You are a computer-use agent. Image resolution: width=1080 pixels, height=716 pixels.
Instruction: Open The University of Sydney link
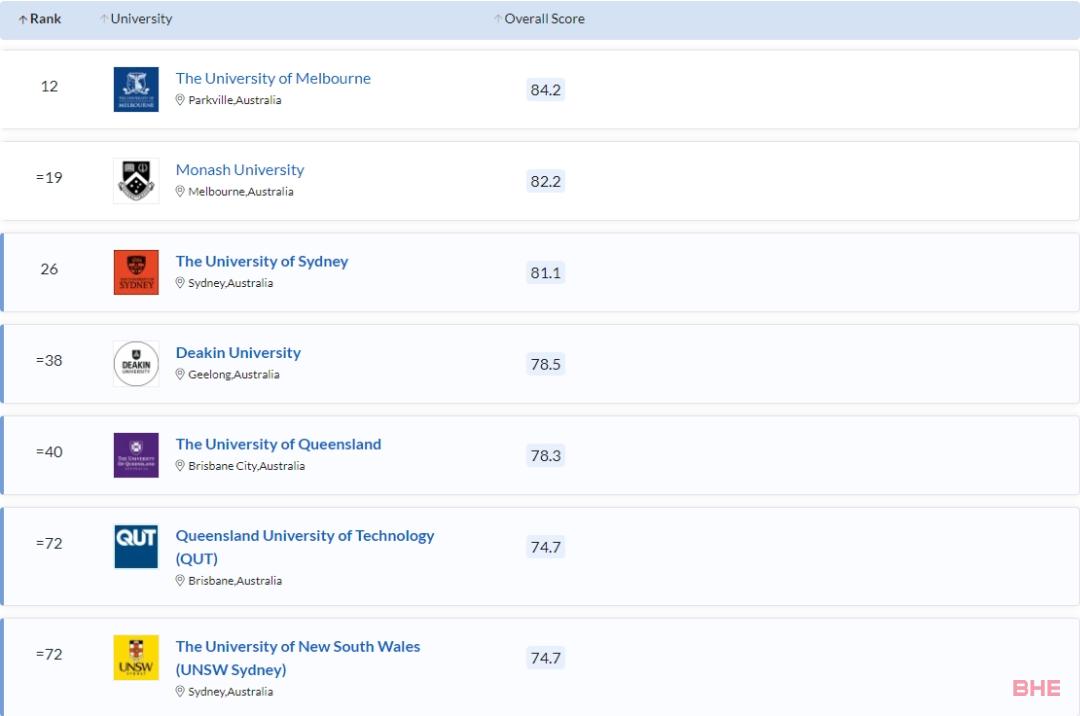coord(262,262)
